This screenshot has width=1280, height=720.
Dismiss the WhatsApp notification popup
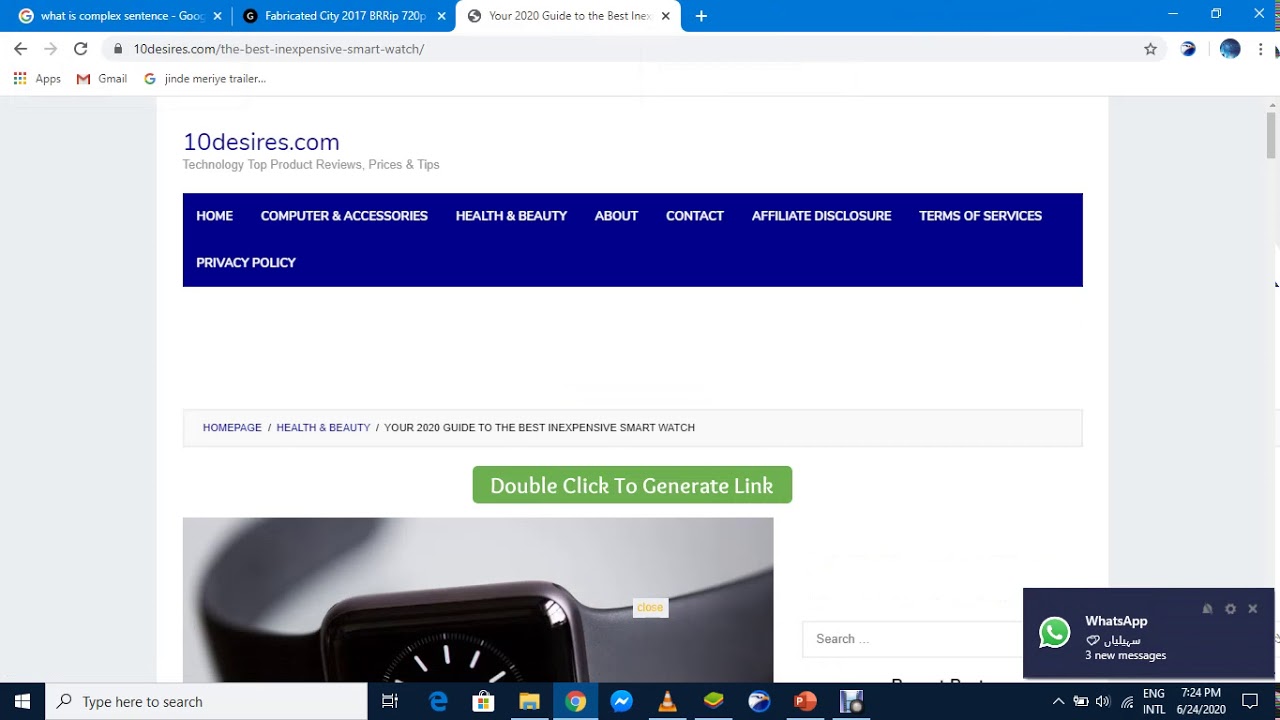coord(1252,609)
